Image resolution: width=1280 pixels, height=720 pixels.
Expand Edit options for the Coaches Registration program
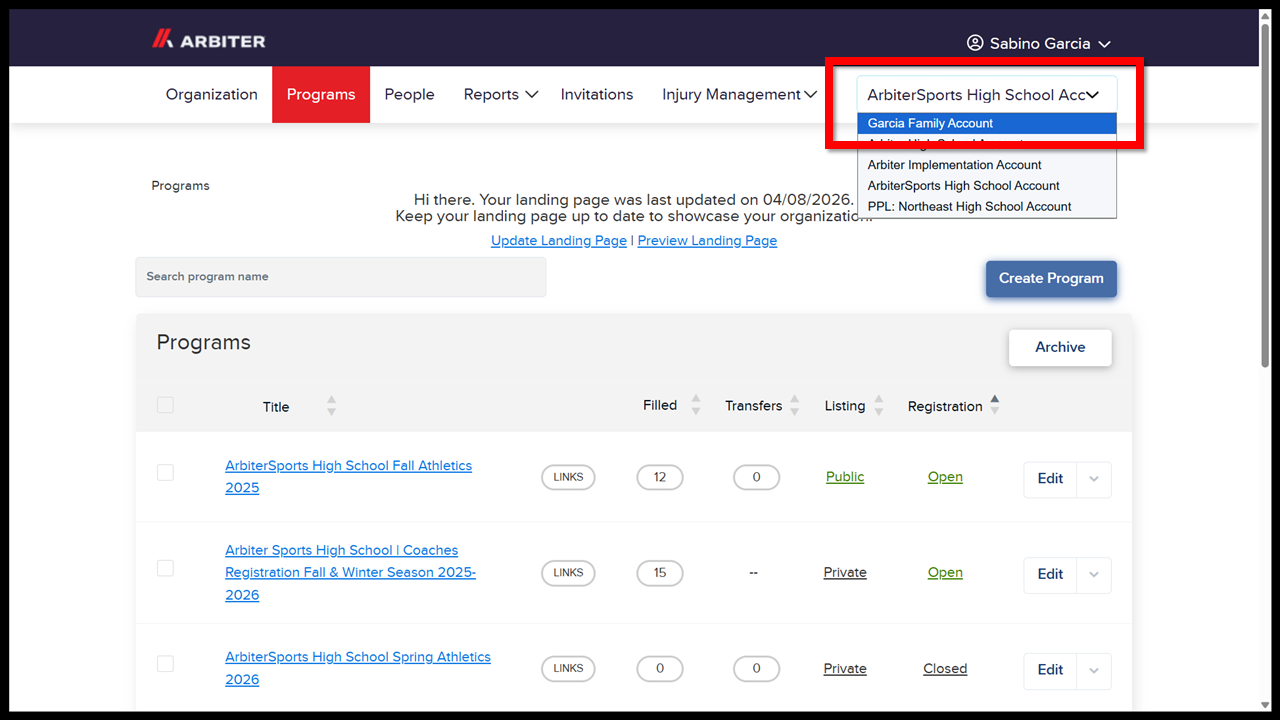click(1094, 574)
